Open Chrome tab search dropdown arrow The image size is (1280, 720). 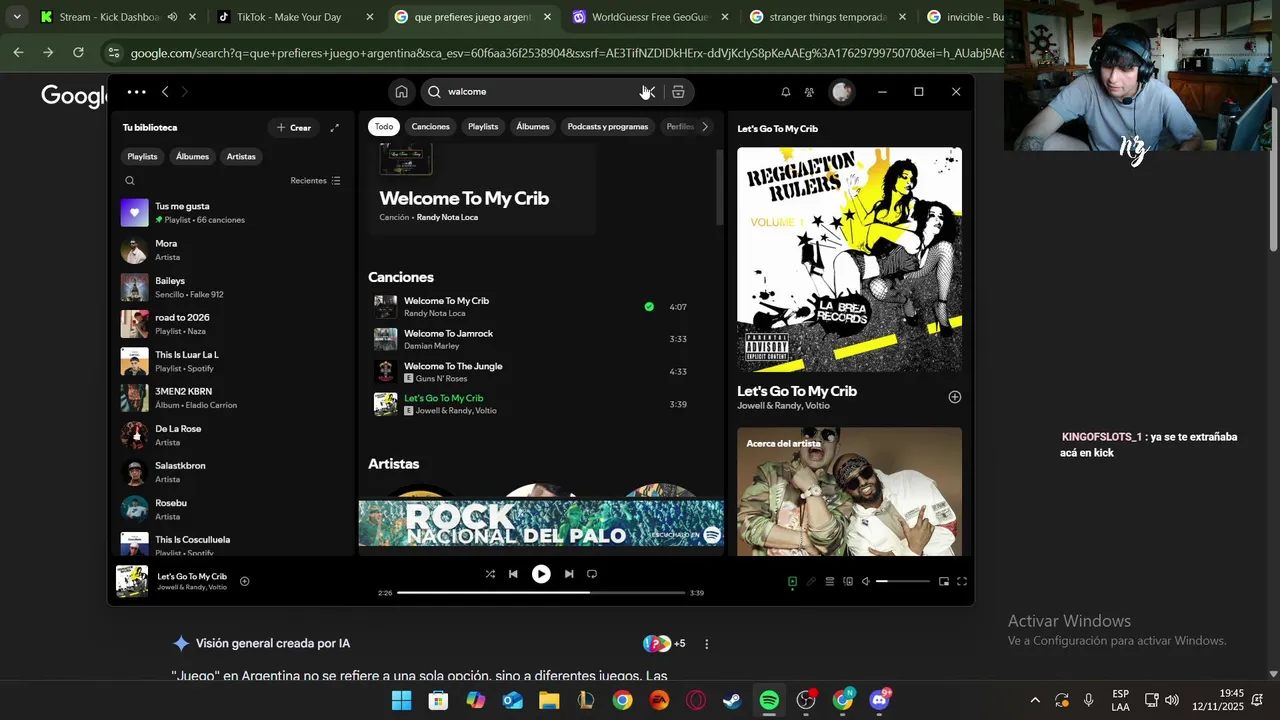pos(17,17)
